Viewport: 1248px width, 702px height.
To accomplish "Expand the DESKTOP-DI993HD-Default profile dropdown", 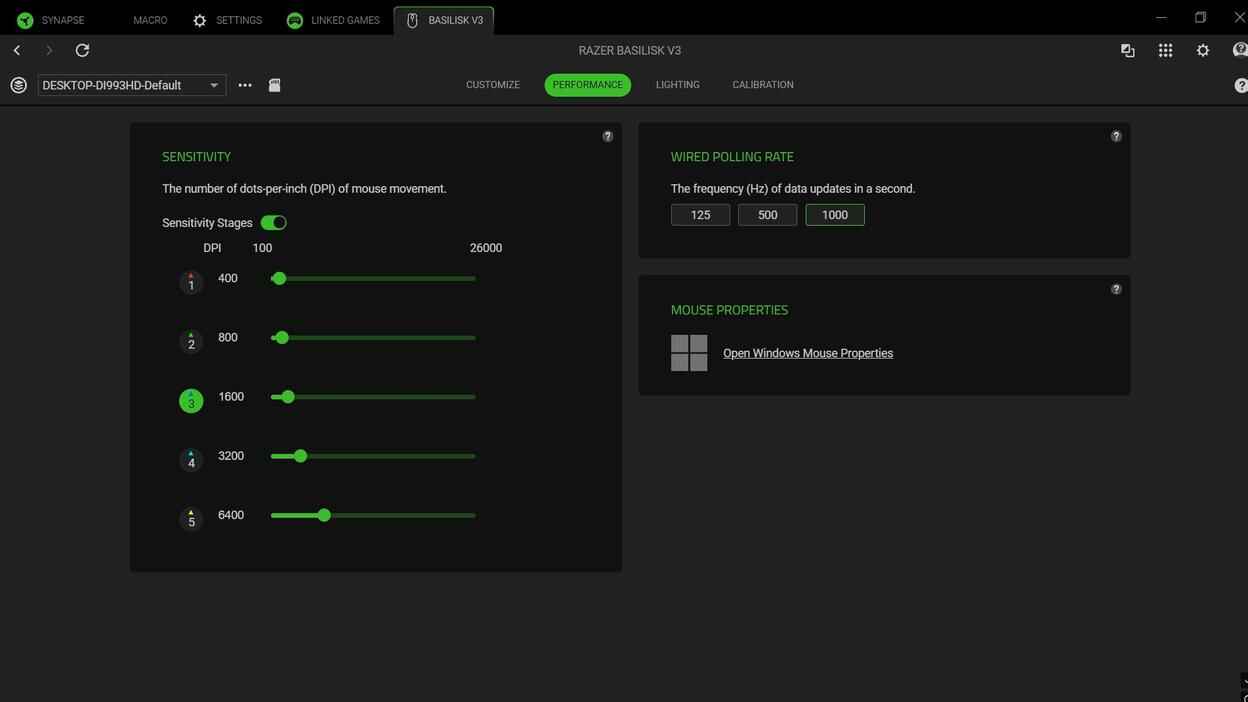I will click(132, 85).
